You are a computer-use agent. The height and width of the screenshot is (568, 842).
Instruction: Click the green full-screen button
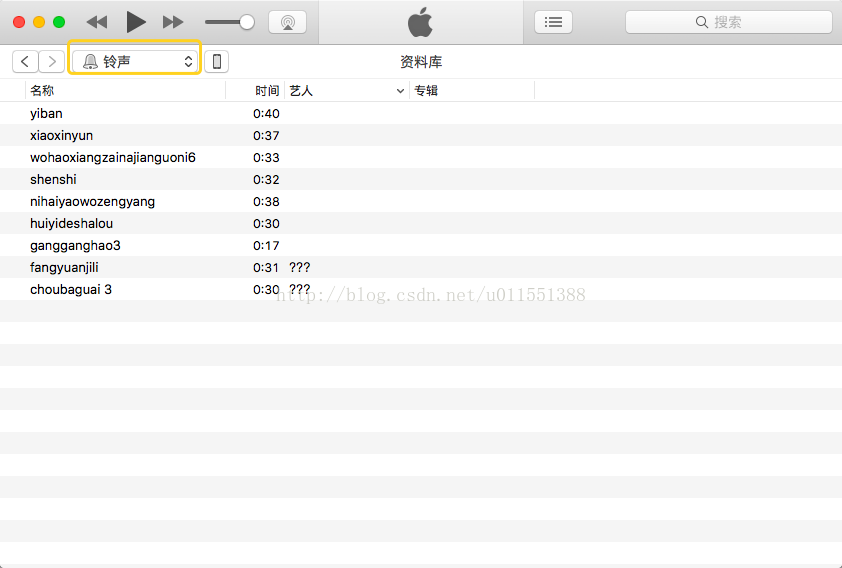59,22
